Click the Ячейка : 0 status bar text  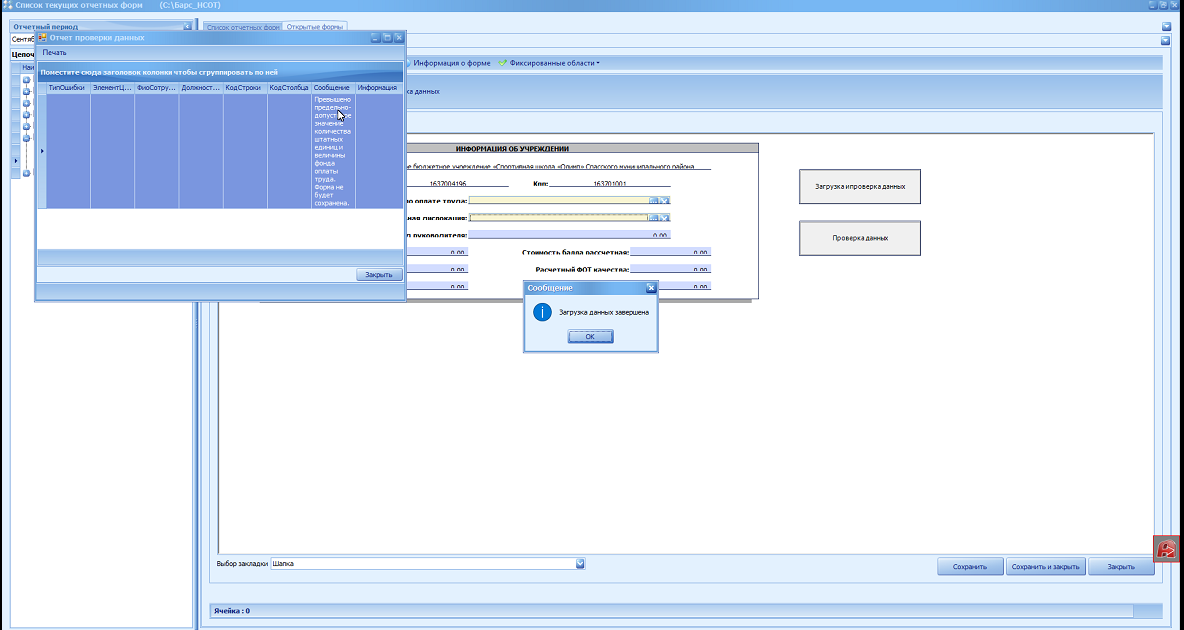pos(232,610)
